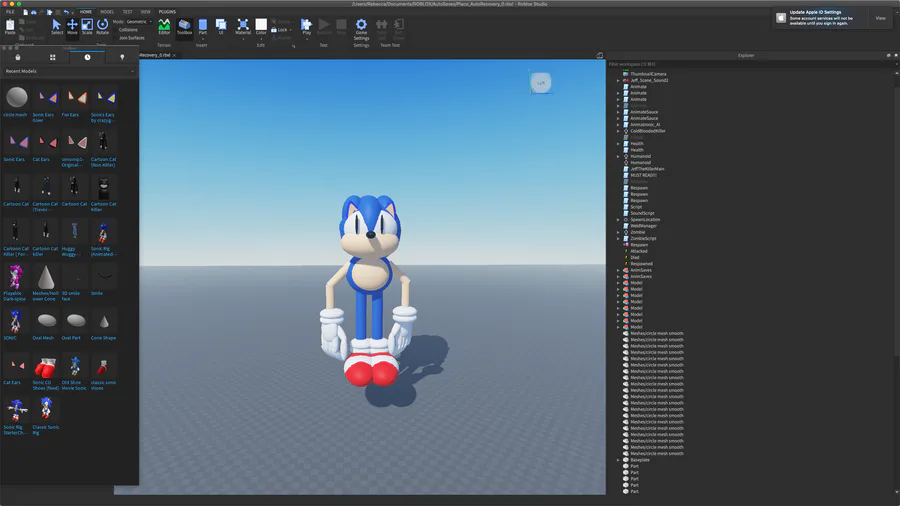This screenshot has height=506, width=900.
Task: Insert the Cone Shape model
Action: click(104, 325)
